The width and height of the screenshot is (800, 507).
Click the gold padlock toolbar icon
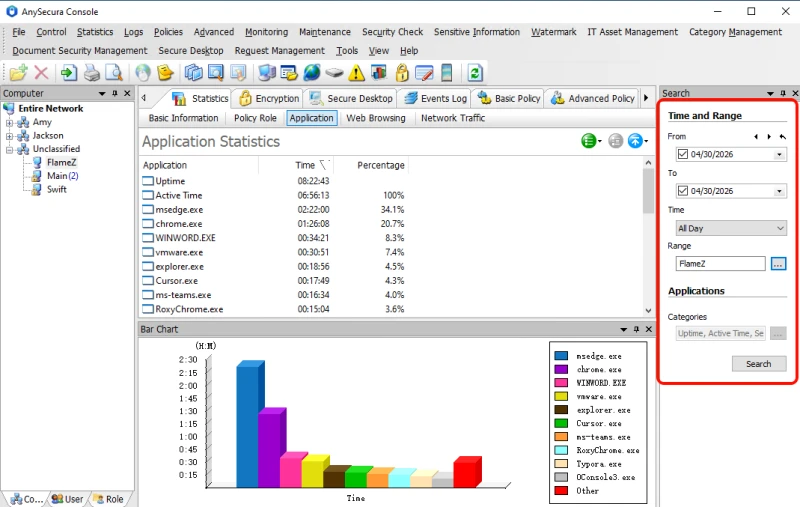coord(402,73)
